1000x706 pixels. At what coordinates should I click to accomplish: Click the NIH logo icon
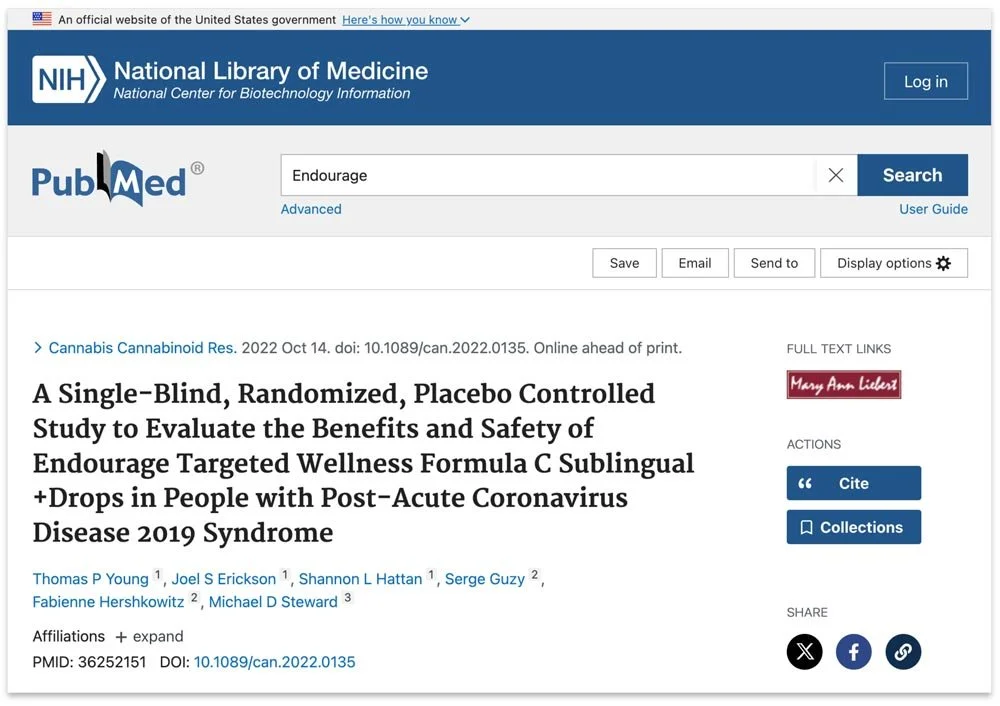pyautogui.click(x=69, y=79)
